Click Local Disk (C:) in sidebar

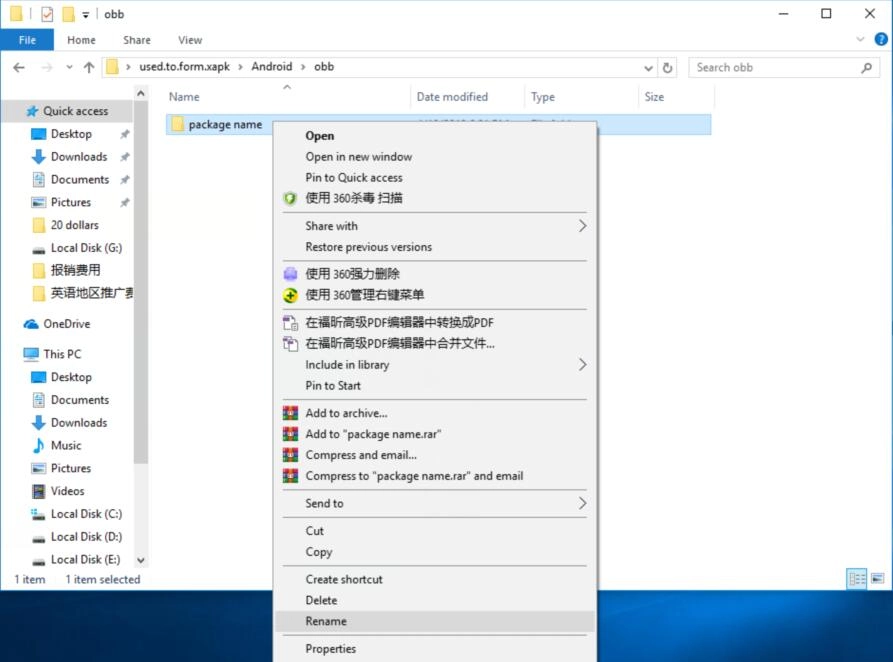coord(86,514)
